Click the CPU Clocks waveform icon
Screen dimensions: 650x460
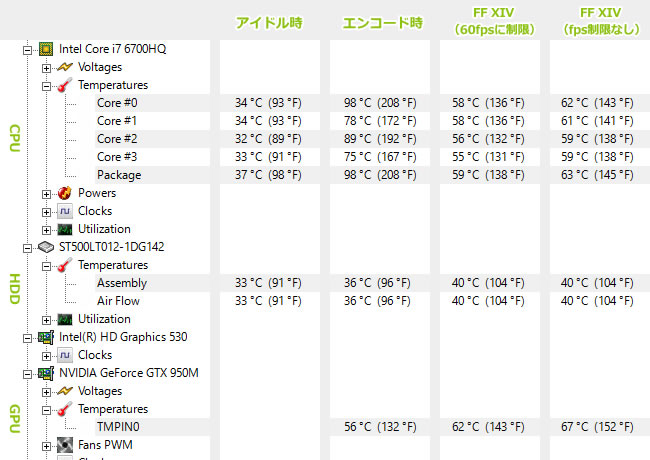65,211
